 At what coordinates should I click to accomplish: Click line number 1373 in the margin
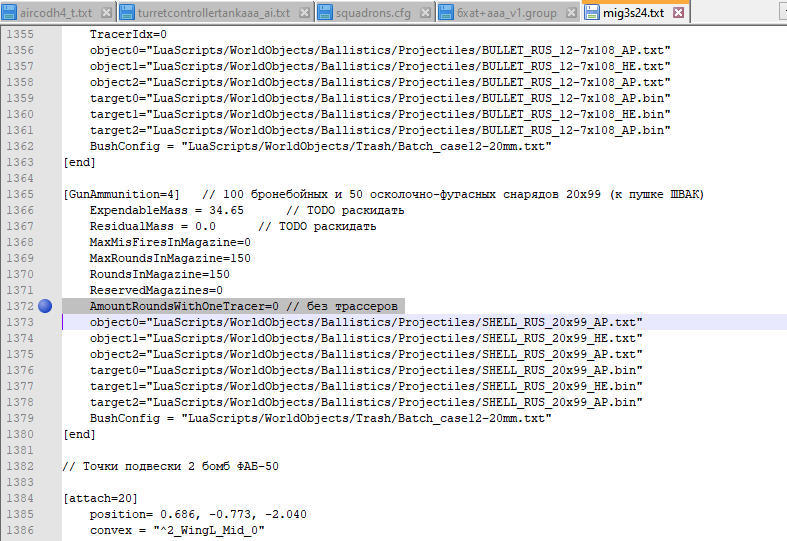[x=20, y=322]
